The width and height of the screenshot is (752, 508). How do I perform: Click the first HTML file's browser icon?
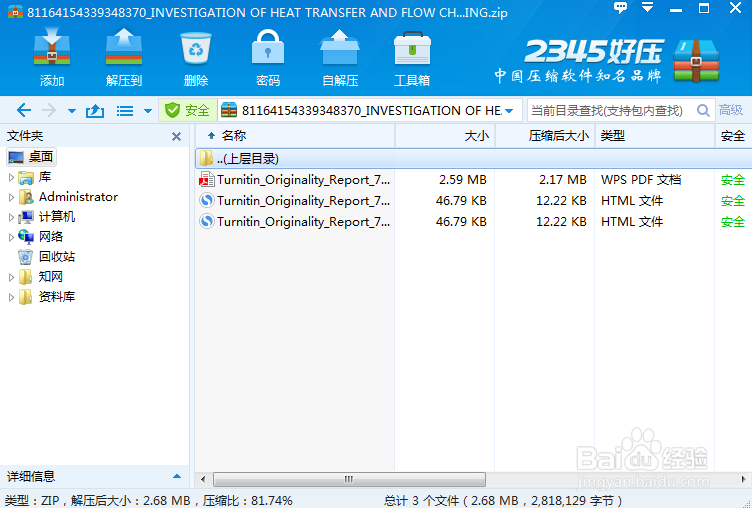207,201
